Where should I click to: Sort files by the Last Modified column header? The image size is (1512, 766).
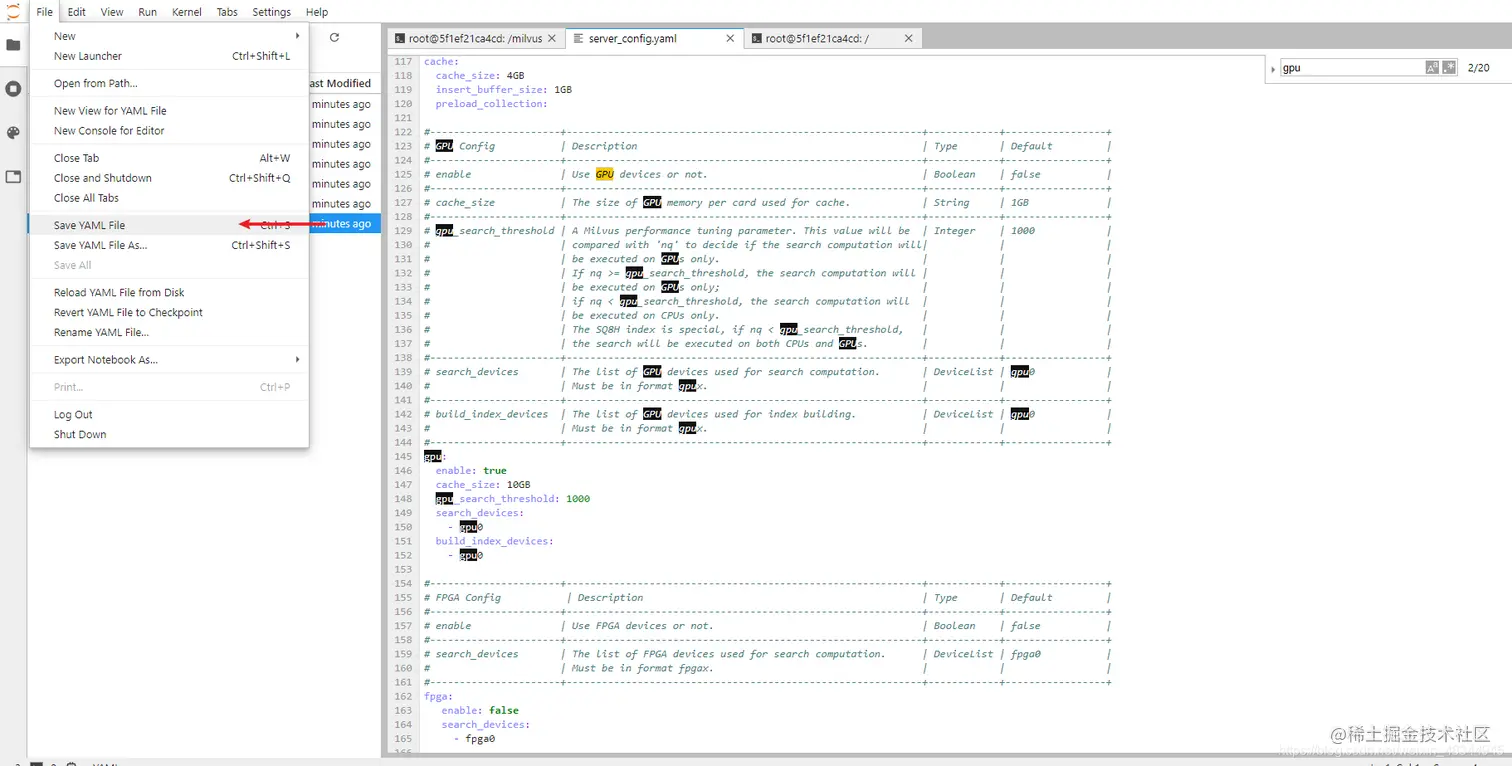click(339, 84)
